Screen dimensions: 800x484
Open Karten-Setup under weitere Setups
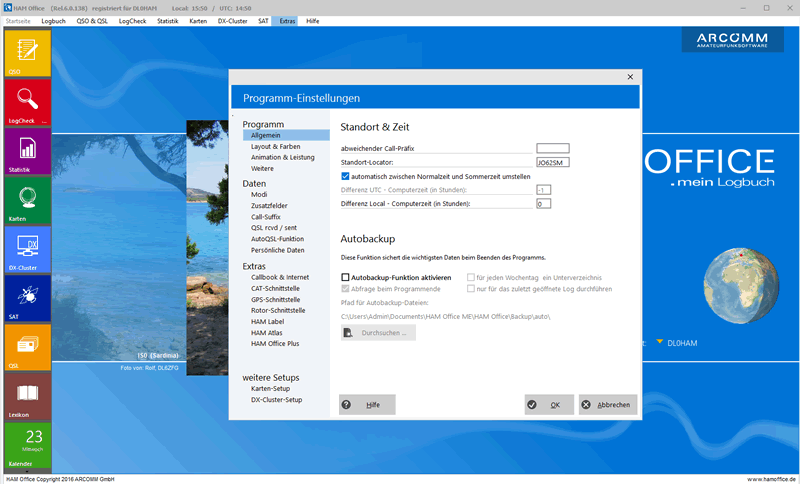(x=270, y=388)
